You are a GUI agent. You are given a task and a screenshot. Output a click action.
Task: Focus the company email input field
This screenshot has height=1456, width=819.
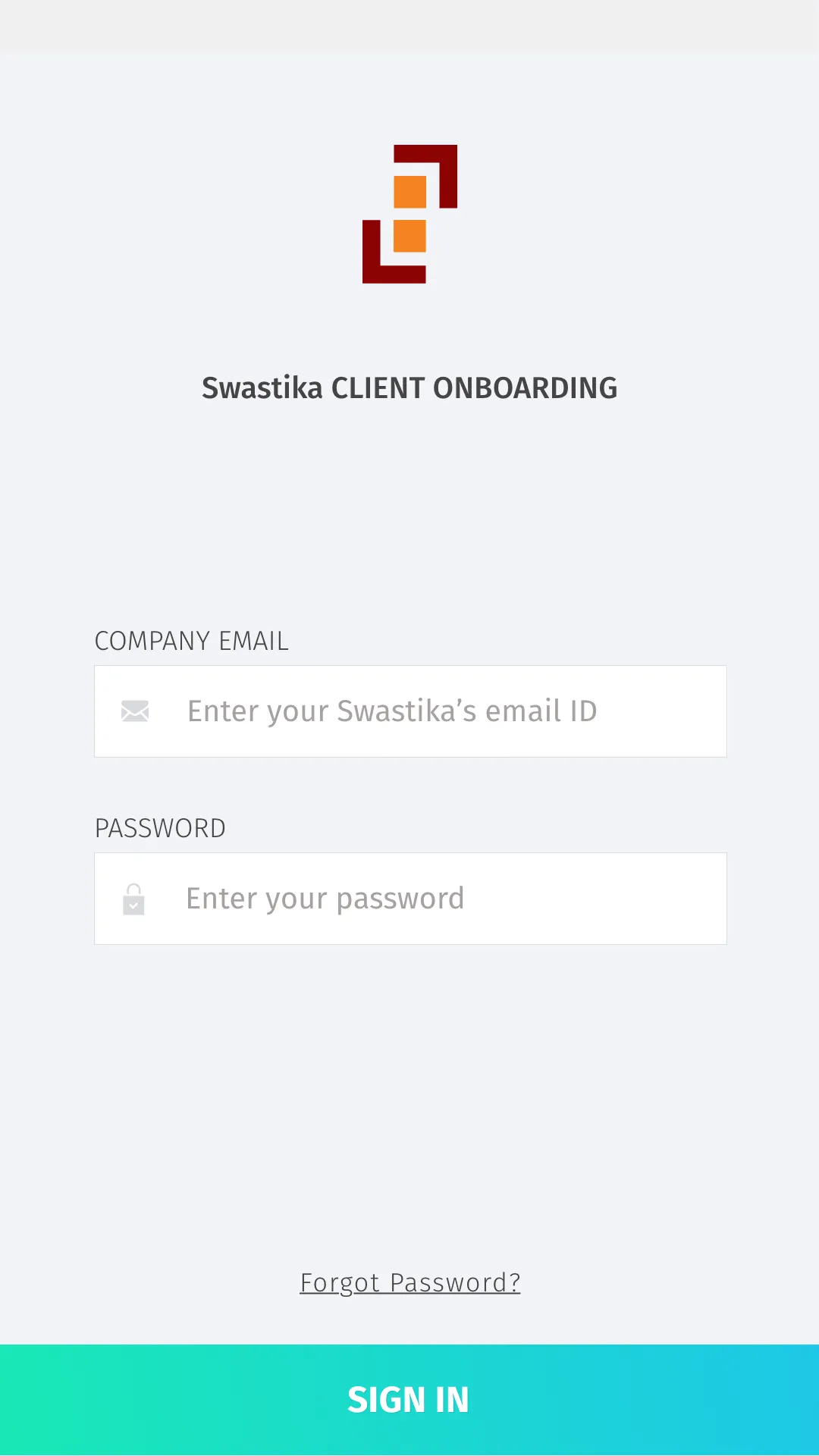410,711
